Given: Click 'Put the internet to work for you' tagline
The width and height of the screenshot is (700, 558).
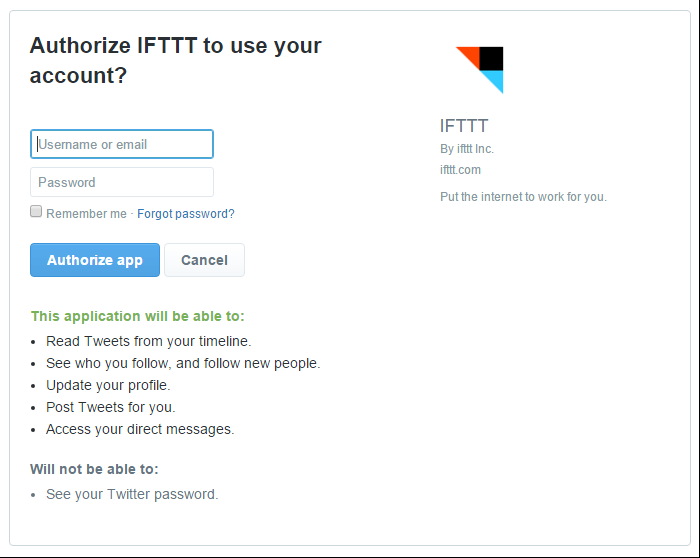Looking at the screenshot, I should (x=523, y=197).
